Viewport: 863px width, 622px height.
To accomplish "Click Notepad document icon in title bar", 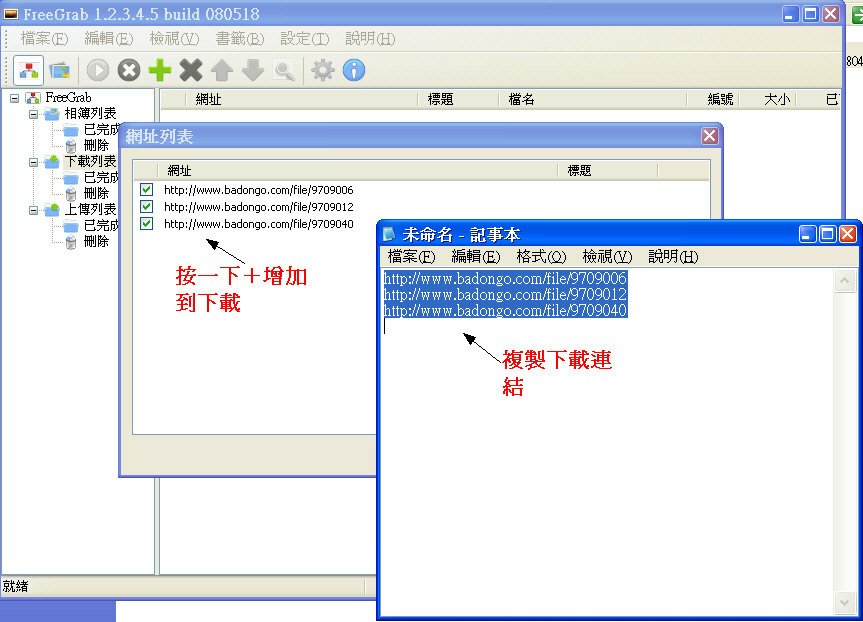I will coord(389,234).
